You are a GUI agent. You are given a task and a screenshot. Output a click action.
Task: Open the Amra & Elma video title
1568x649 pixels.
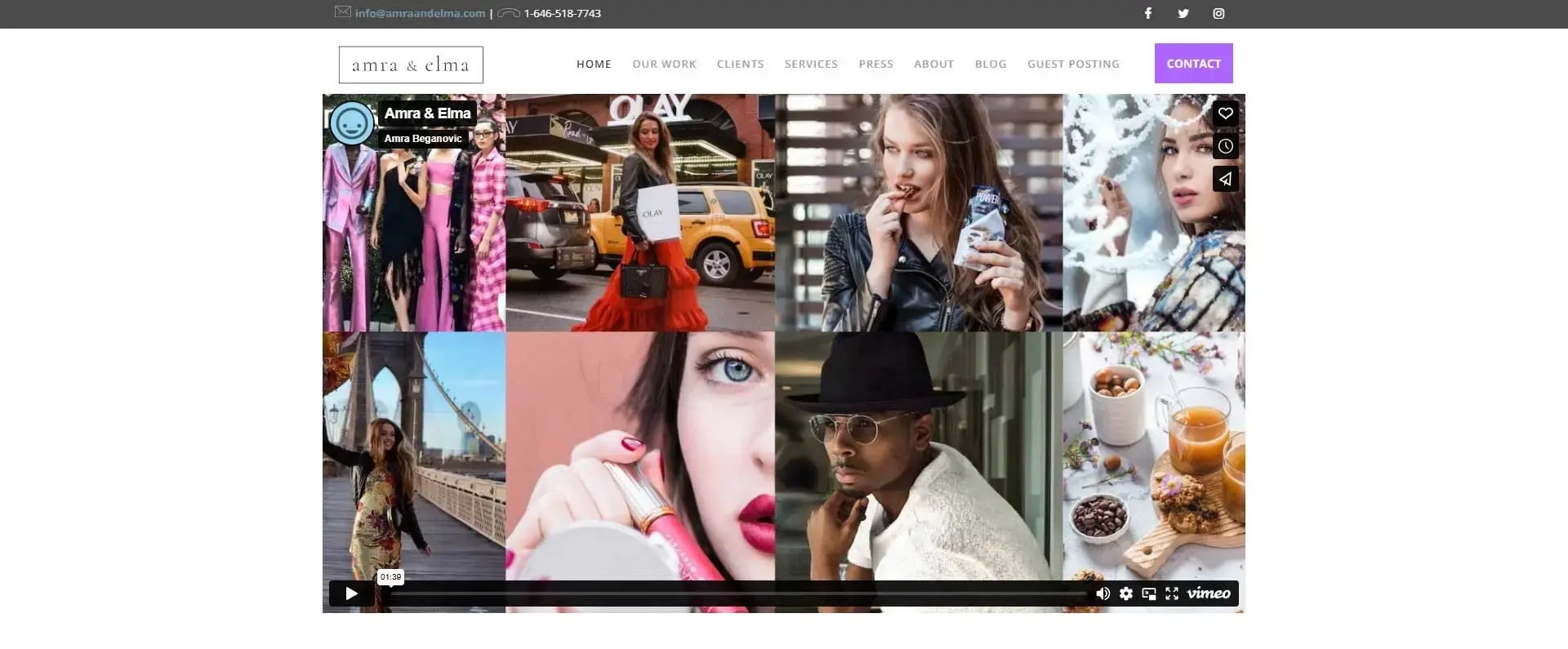coord(427,113)
